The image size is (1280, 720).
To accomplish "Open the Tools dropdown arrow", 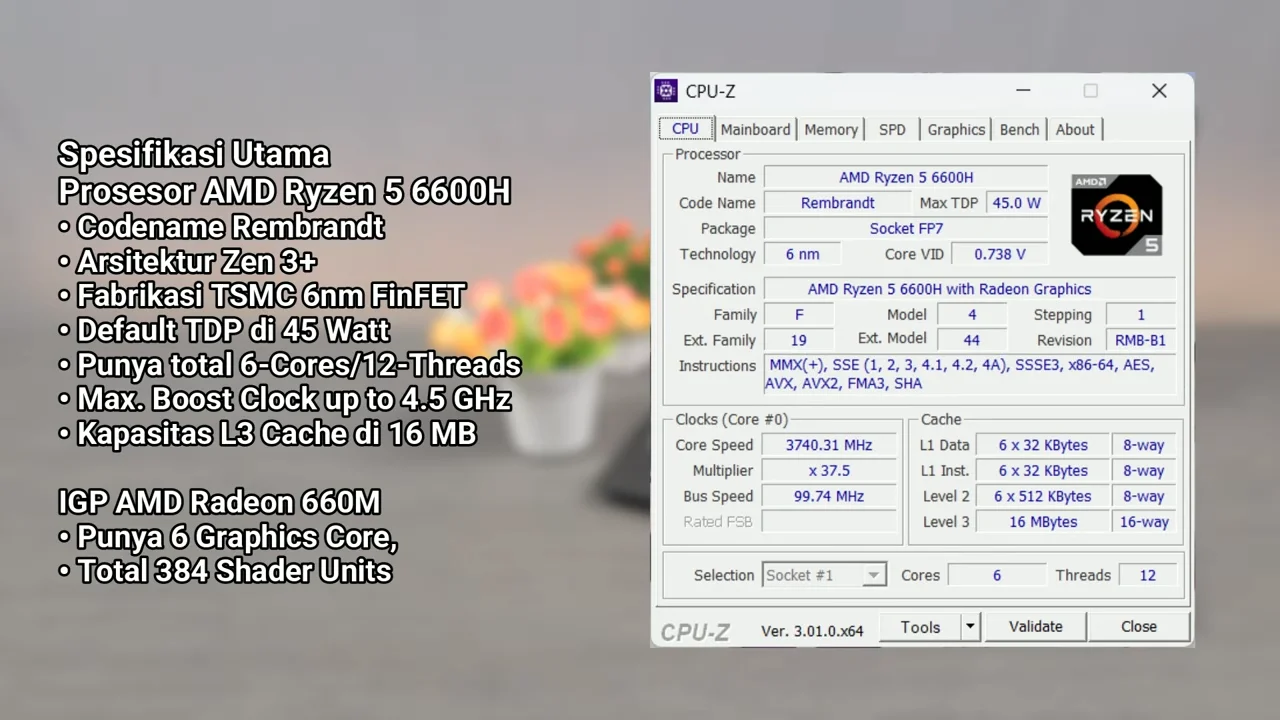I will click(x=969, y=627).
